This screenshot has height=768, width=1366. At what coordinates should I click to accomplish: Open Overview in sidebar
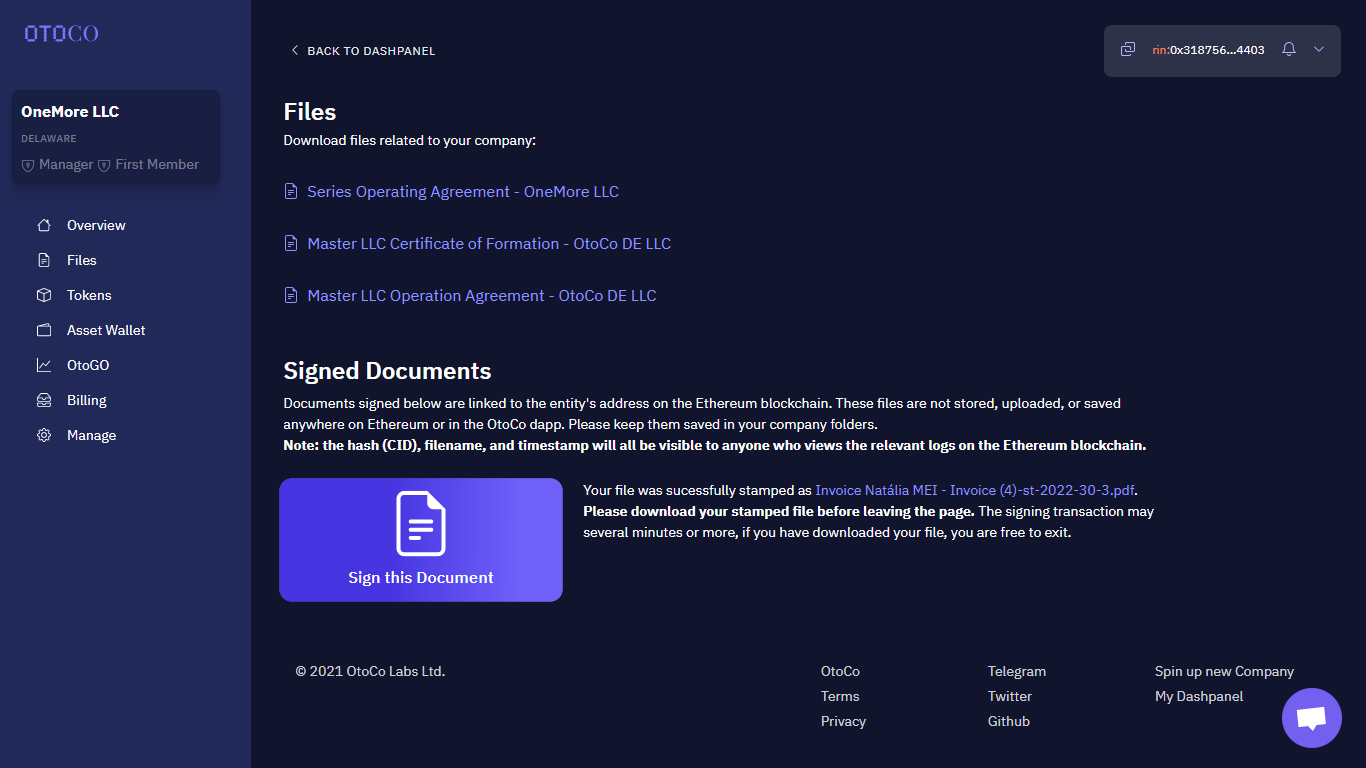click(x=96, y=225)
